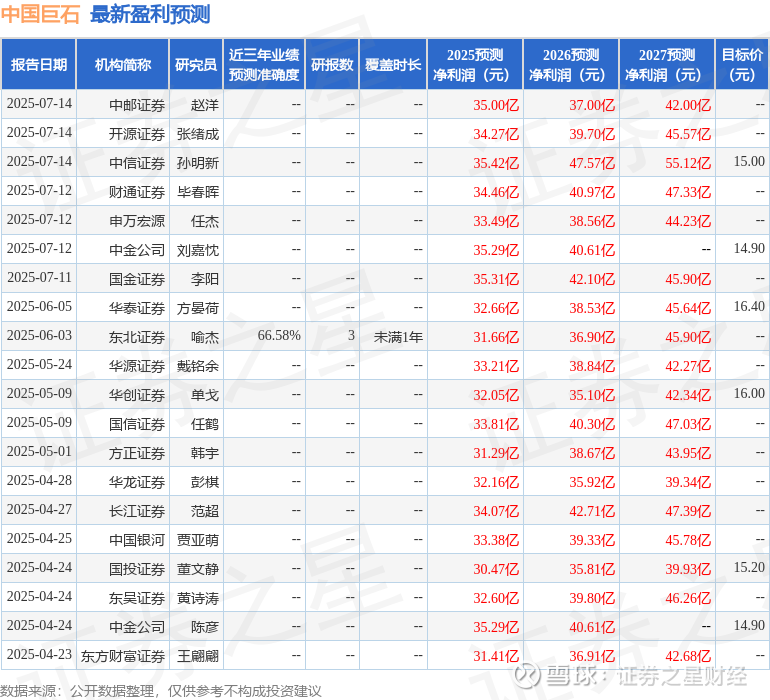Click 东方财富证券 institution cell

(x=123, y=656)
